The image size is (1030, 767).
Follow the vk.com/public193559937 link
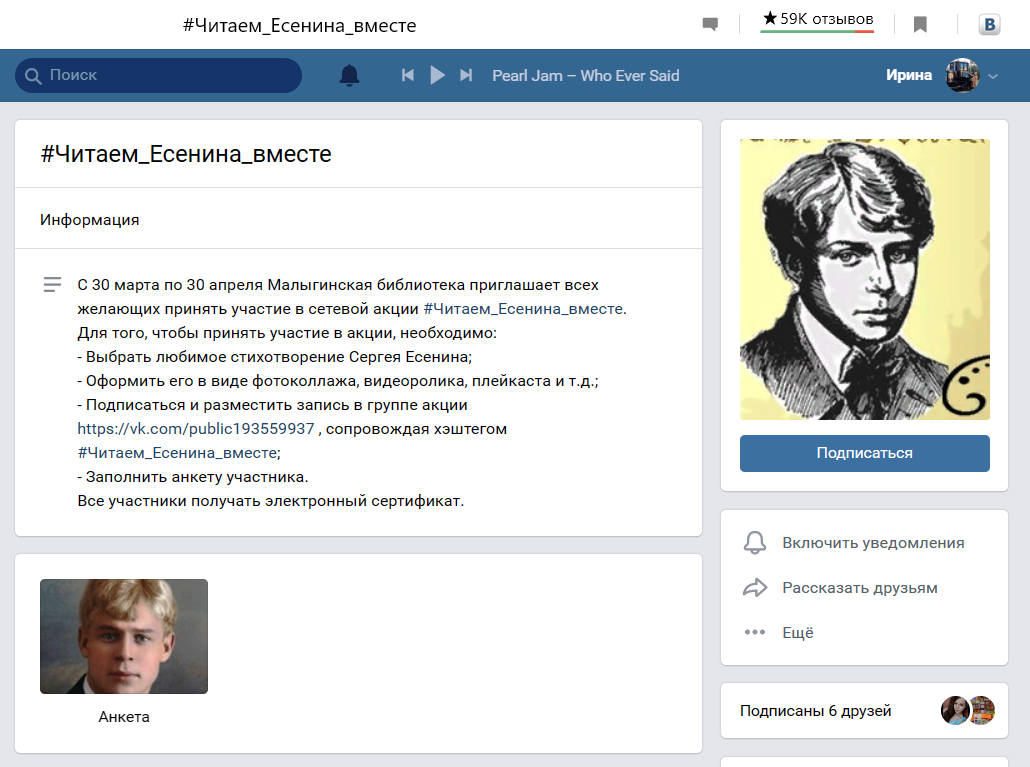pos(196,429)
